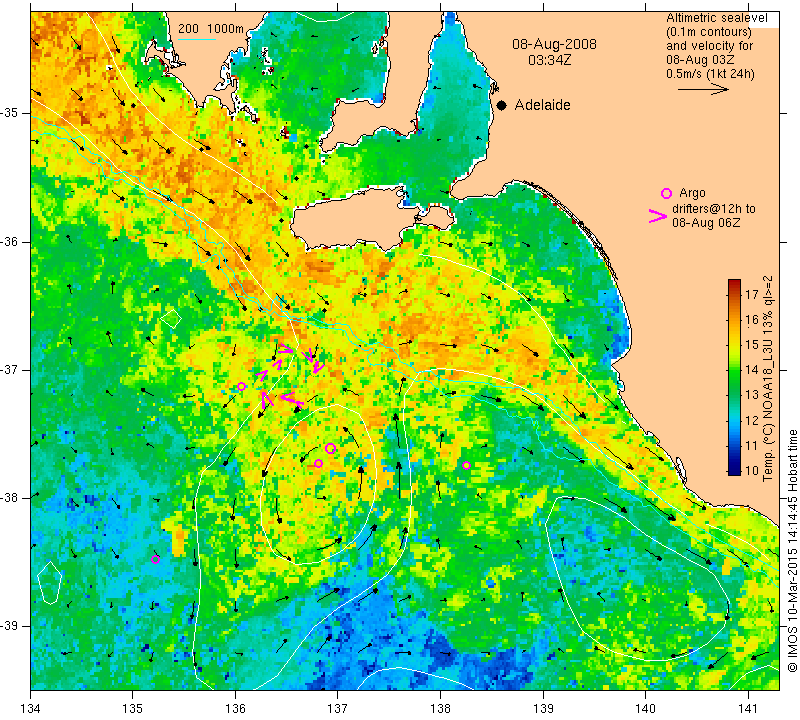Click colorbar tick value 15
This screenshot has width=800, height=720.
tap(752, 345)
